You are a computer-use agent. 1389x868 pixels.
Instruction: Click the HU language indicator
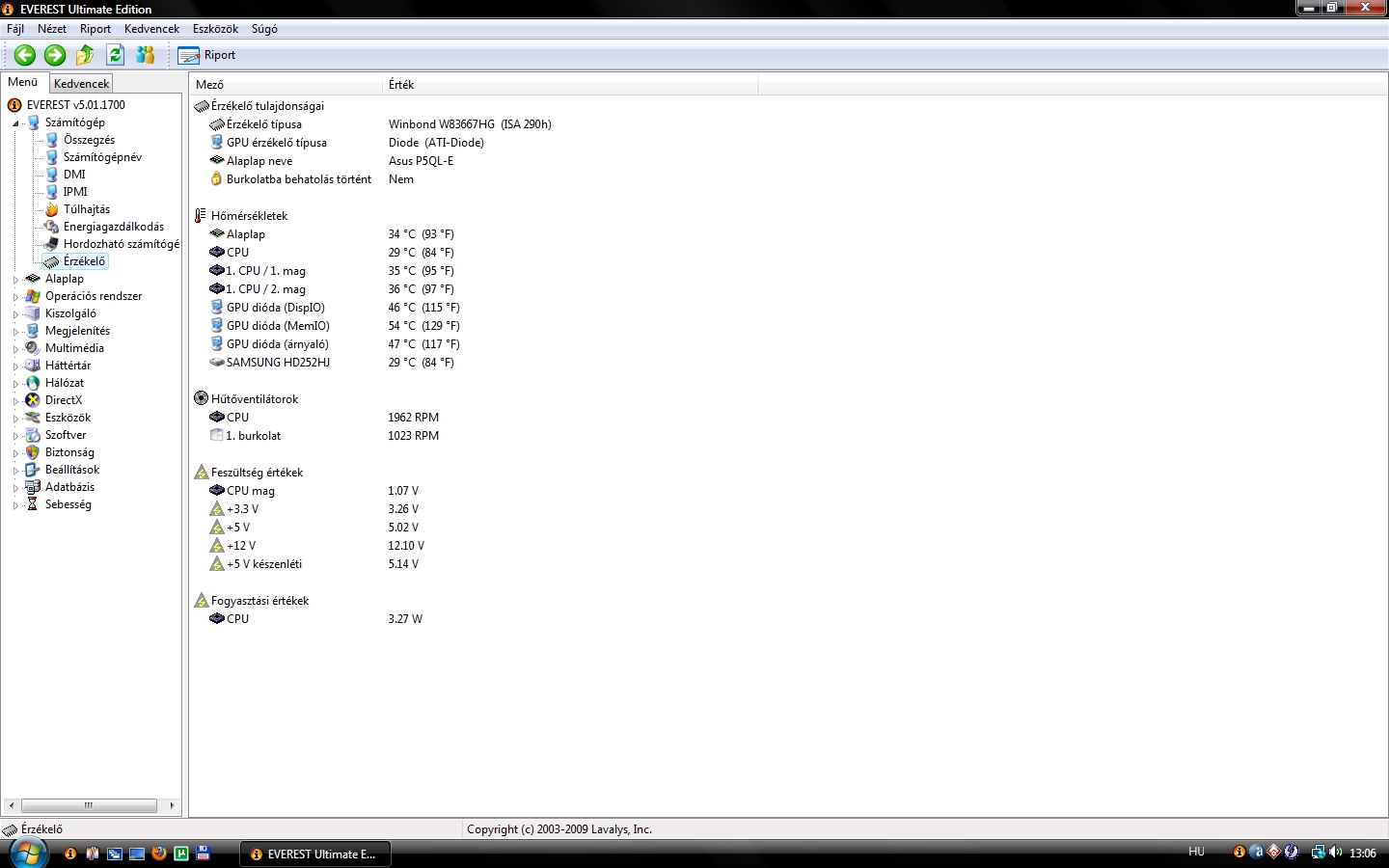1196,853
